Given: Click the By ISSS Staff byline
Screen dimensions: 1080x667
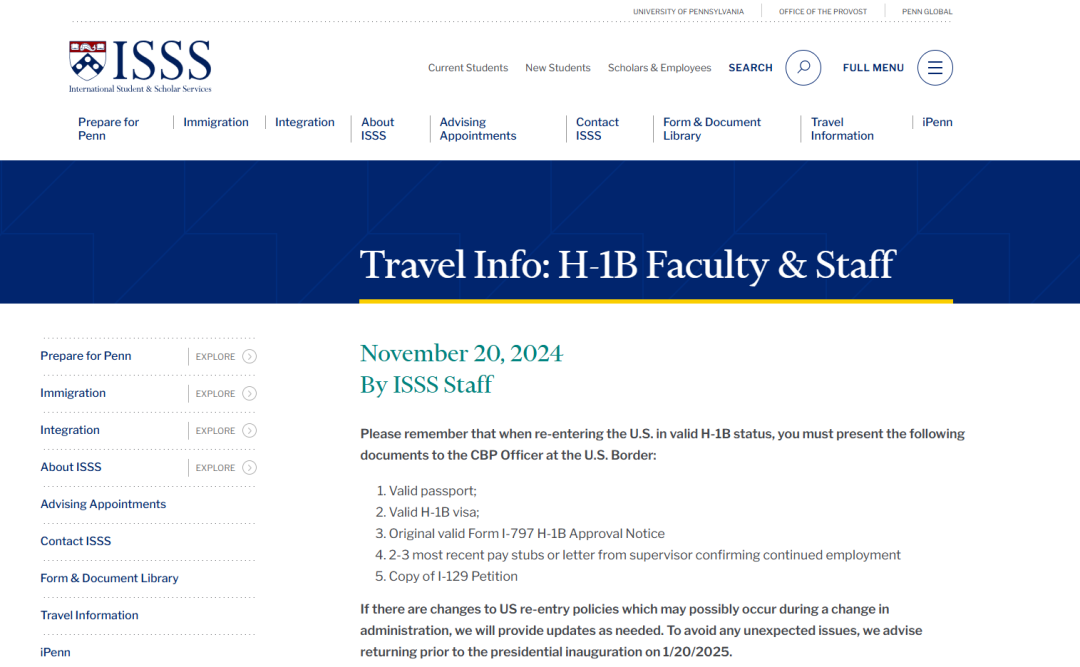Looking at the screenshot, I should click(x=426, y=384).
